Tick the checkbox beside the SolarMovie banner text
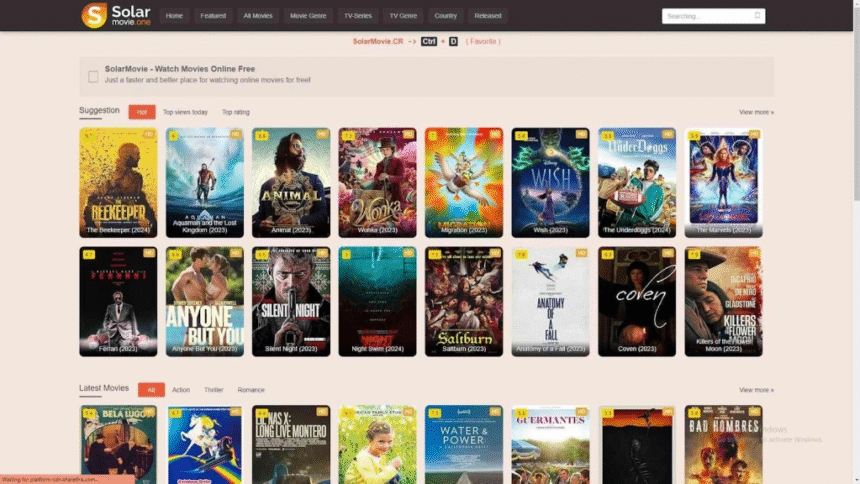The width and height of the screenshot is (860, 484). click(93, 77)
